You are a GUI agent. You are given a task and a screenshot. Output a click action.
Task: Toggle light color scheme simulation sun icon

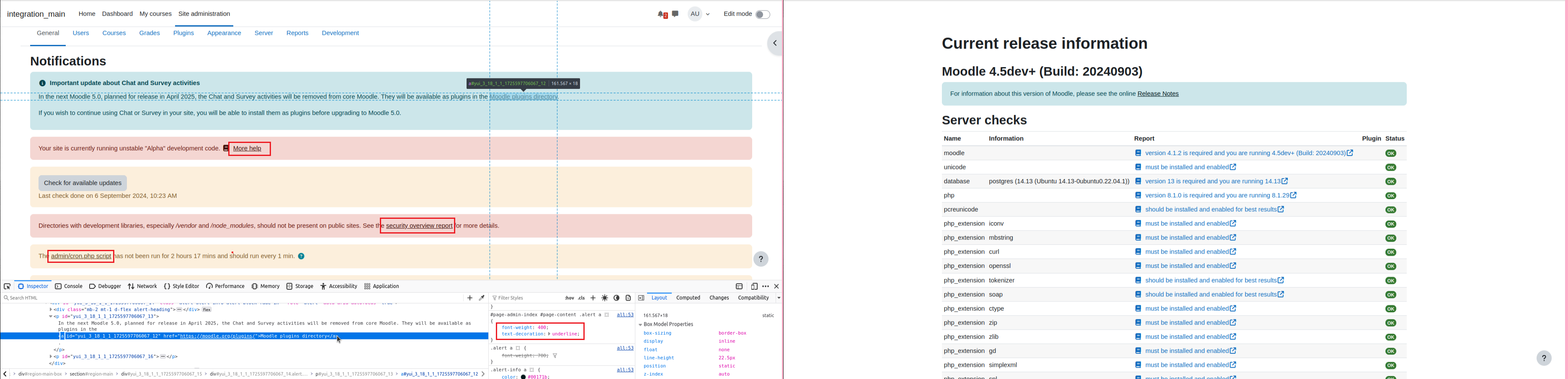(x=604, y=298)
